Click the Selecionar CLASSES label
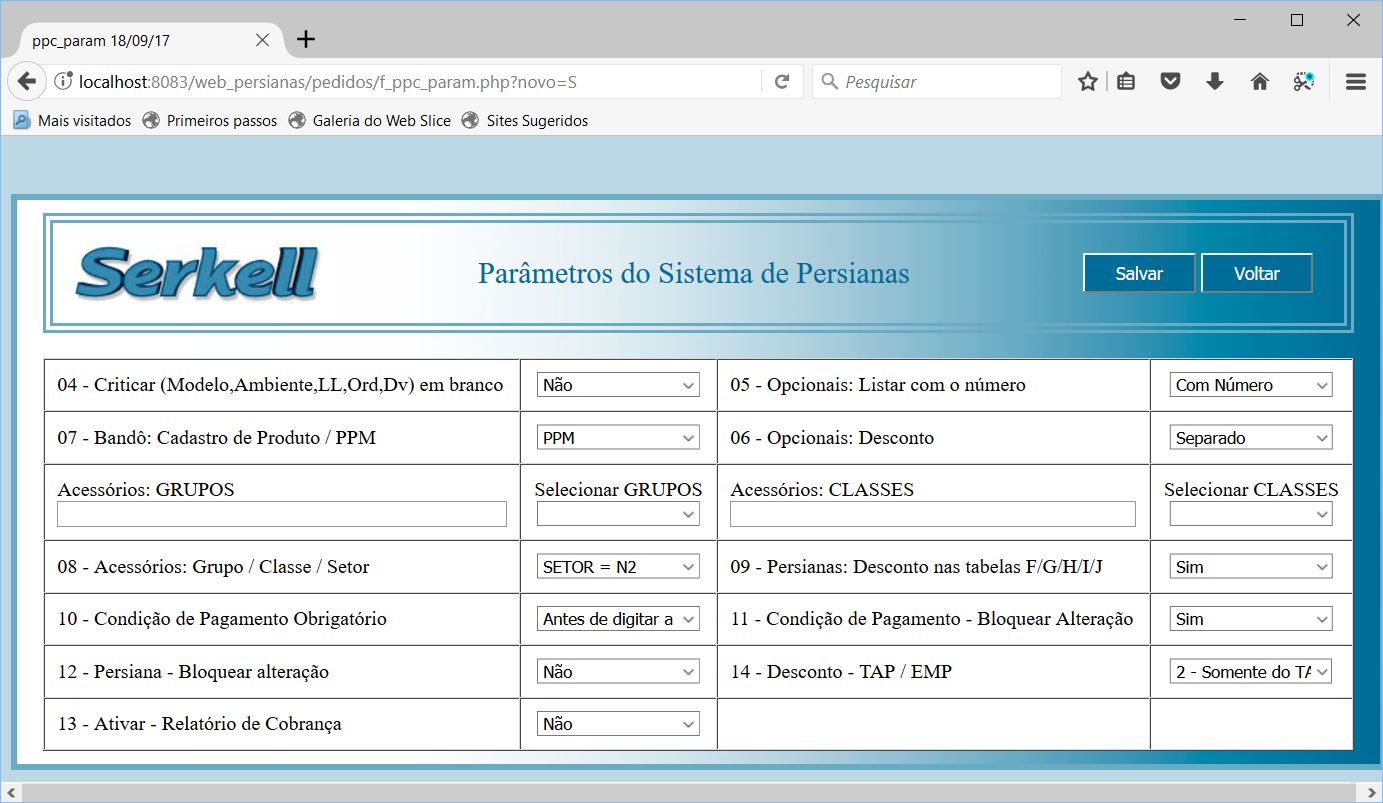The width and height of the screenshot is (1383, 803). coord(1251,490)
